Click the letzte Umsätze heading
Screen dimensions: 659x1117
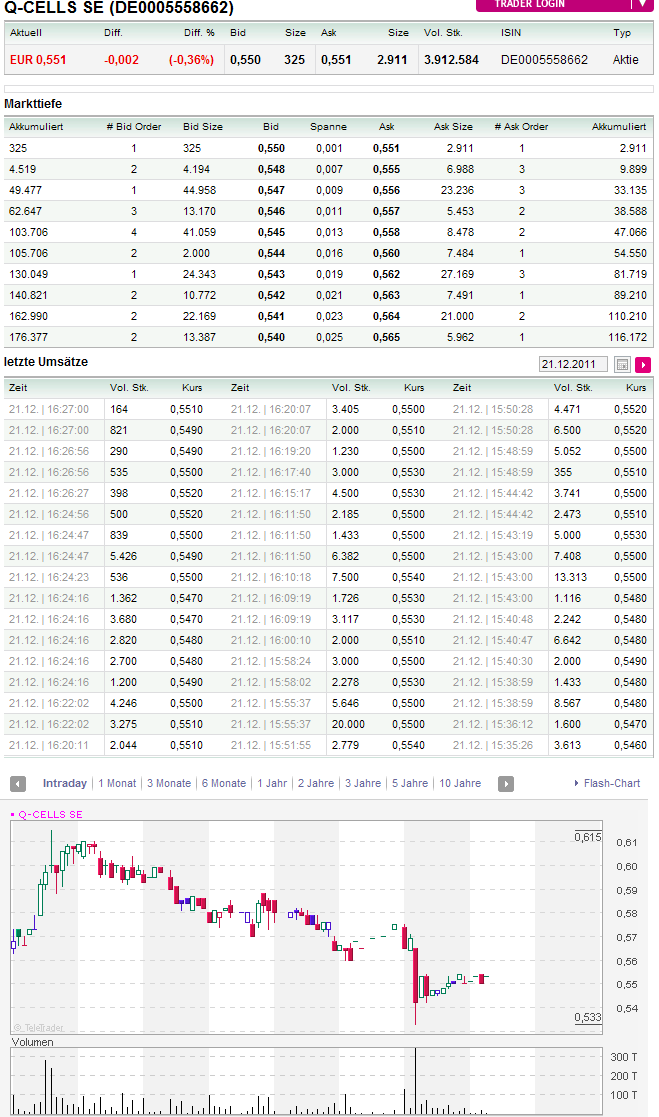[46, 362]
